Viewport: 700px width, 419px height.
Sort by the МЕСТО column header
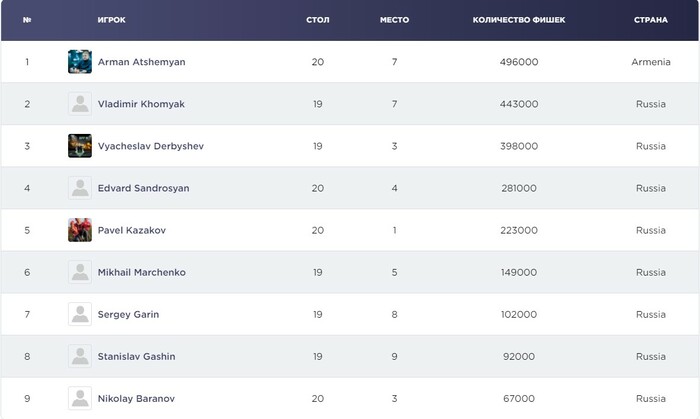click(395, 20)
